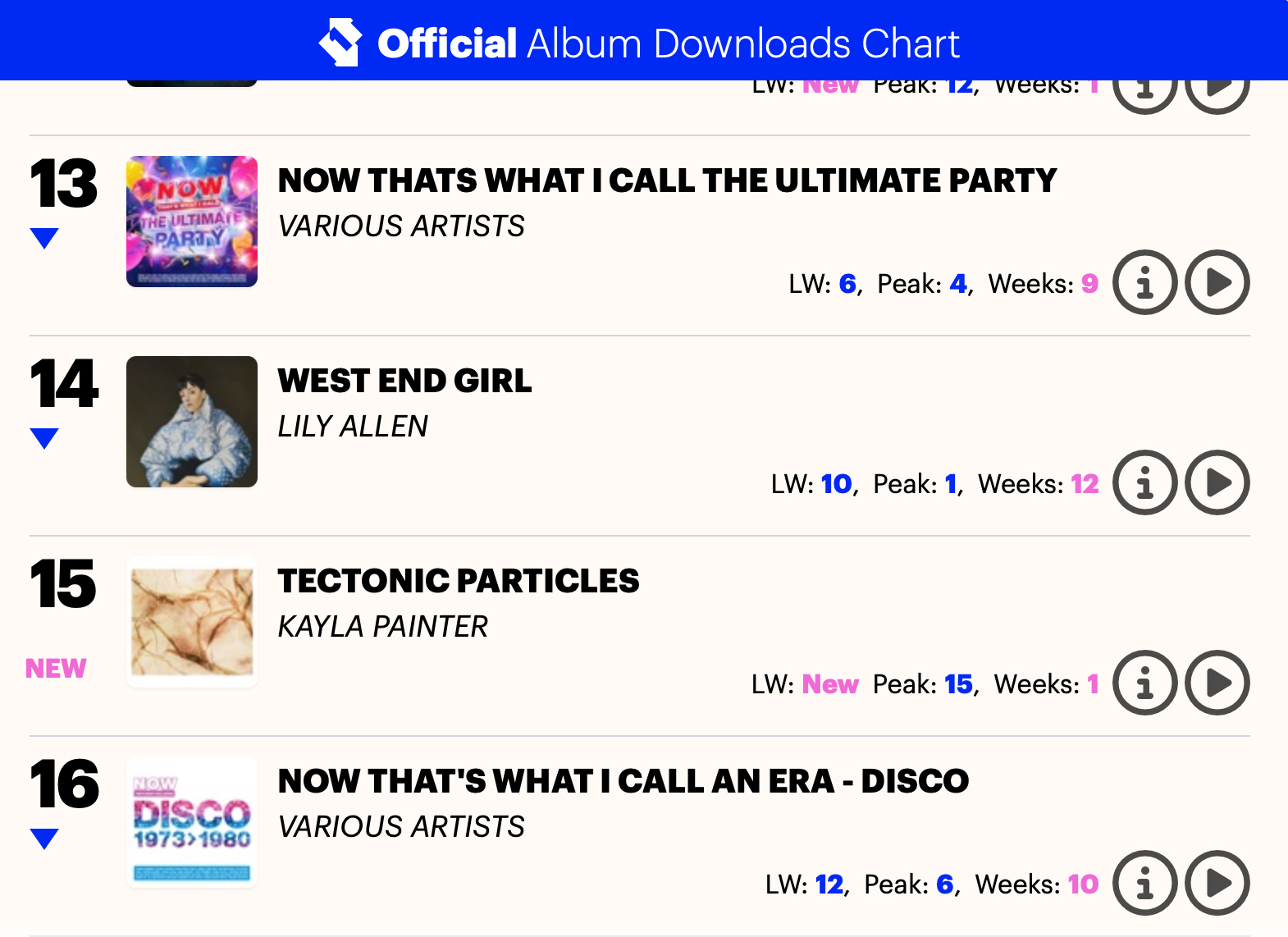
Task: Open info for Now Ultimate Party album
Action: [1144, 283]
